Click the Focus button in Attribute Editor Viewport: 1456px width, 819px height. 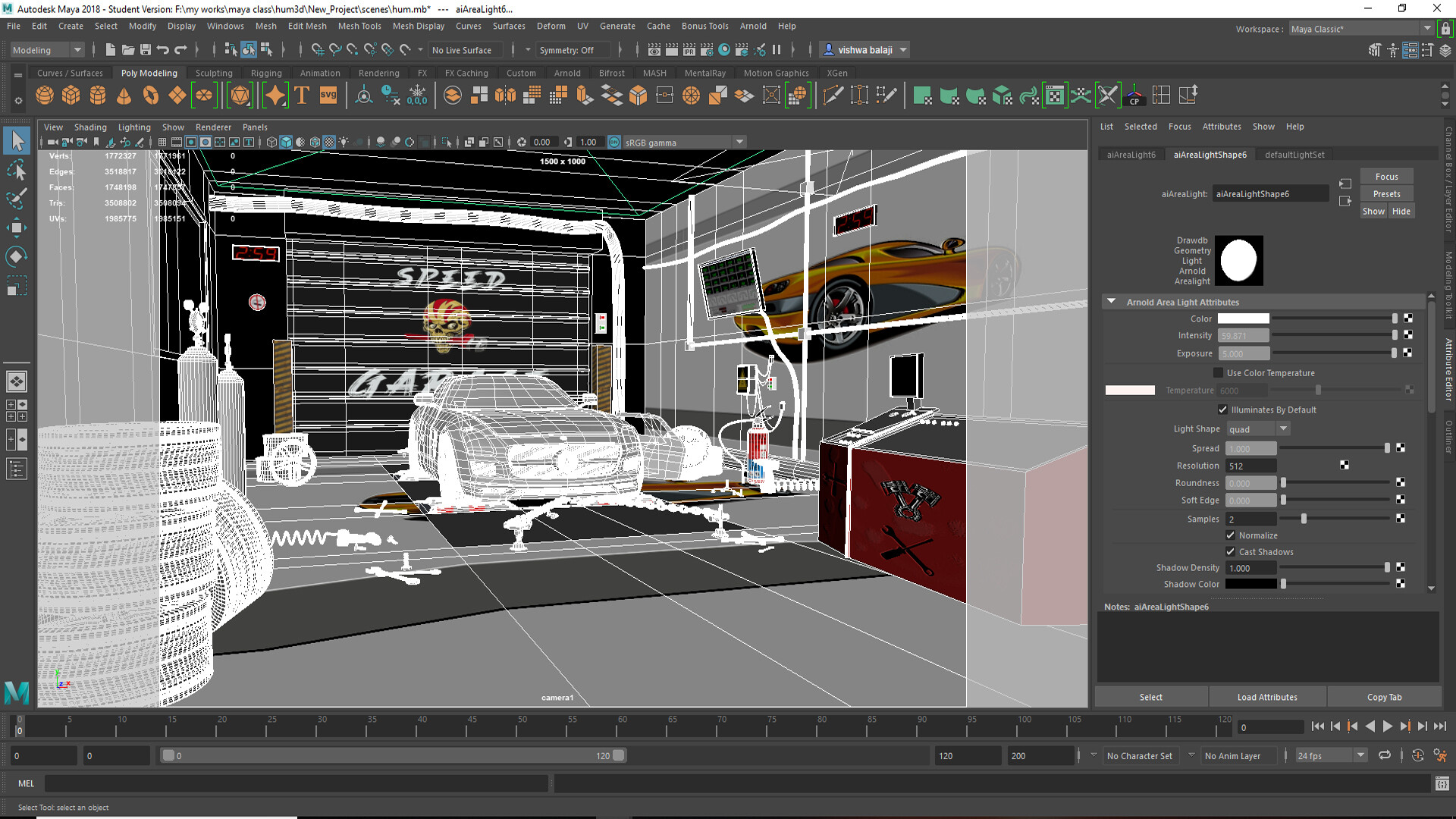pos(1386,175)
